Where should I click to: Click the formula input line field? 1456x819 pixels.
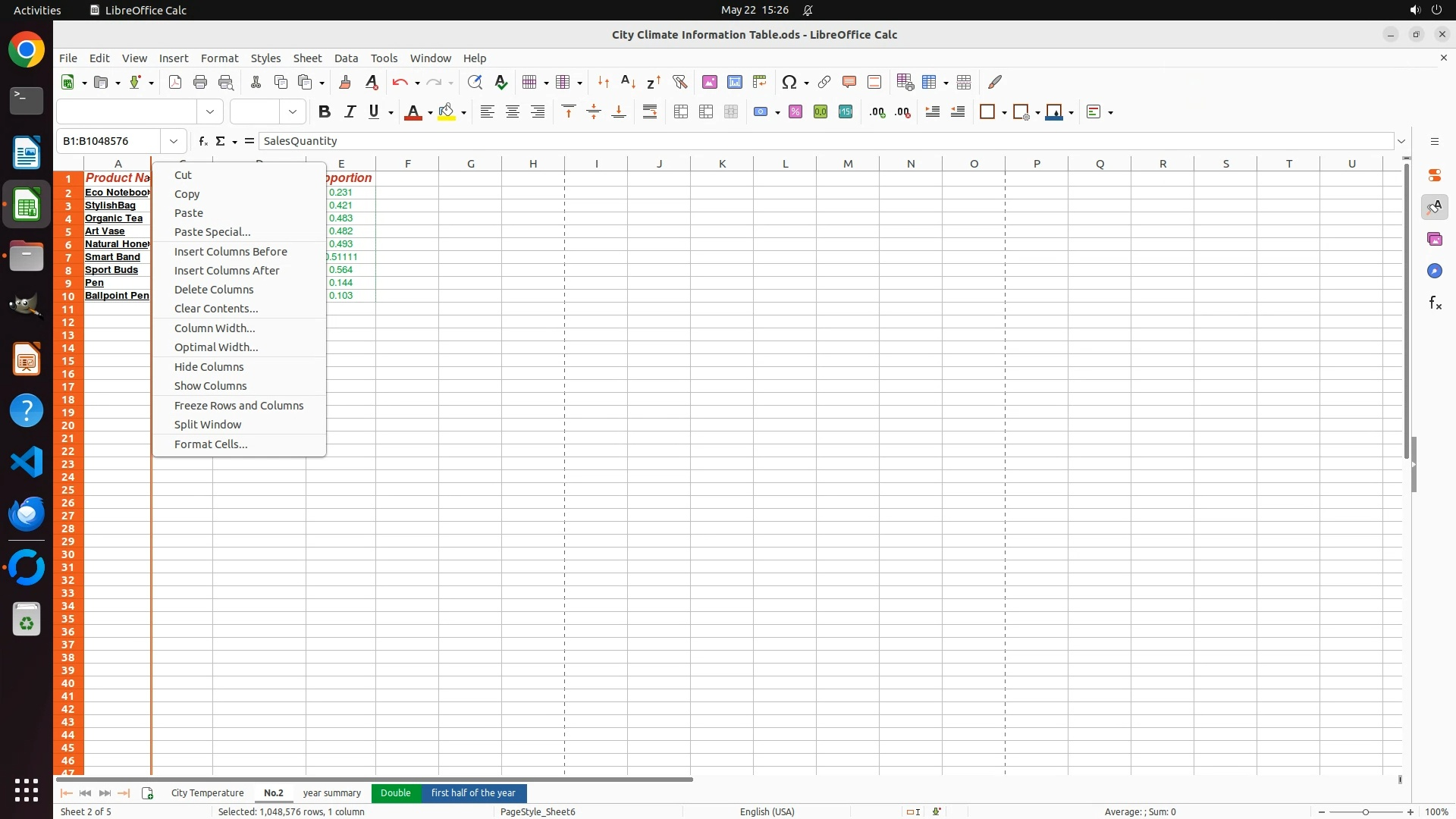click(x=758, y=141)
